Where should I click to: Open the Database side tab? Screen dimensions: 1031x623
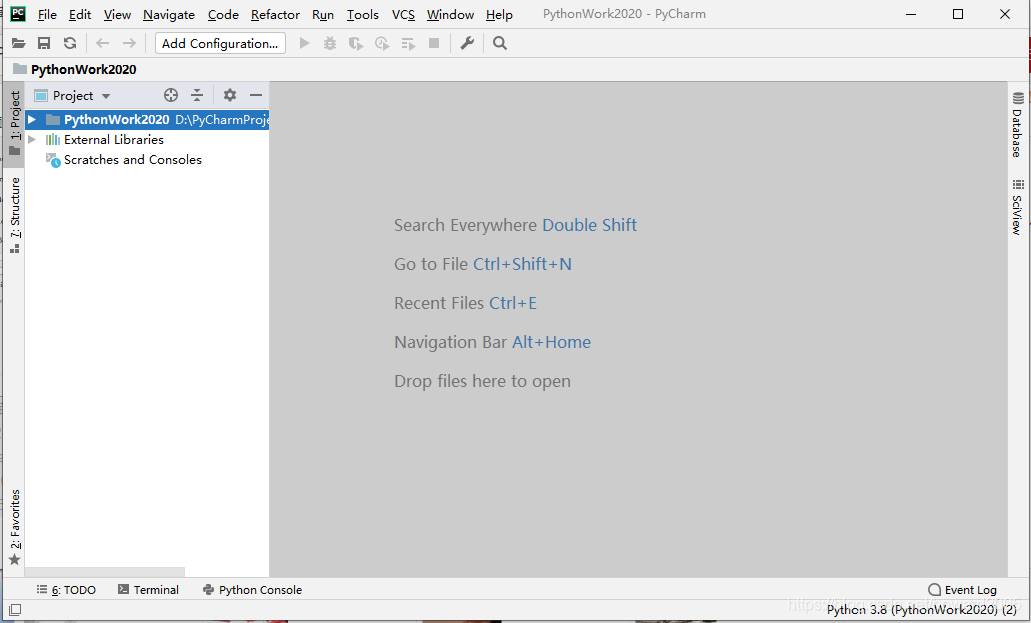click(x=1017, y=124)
